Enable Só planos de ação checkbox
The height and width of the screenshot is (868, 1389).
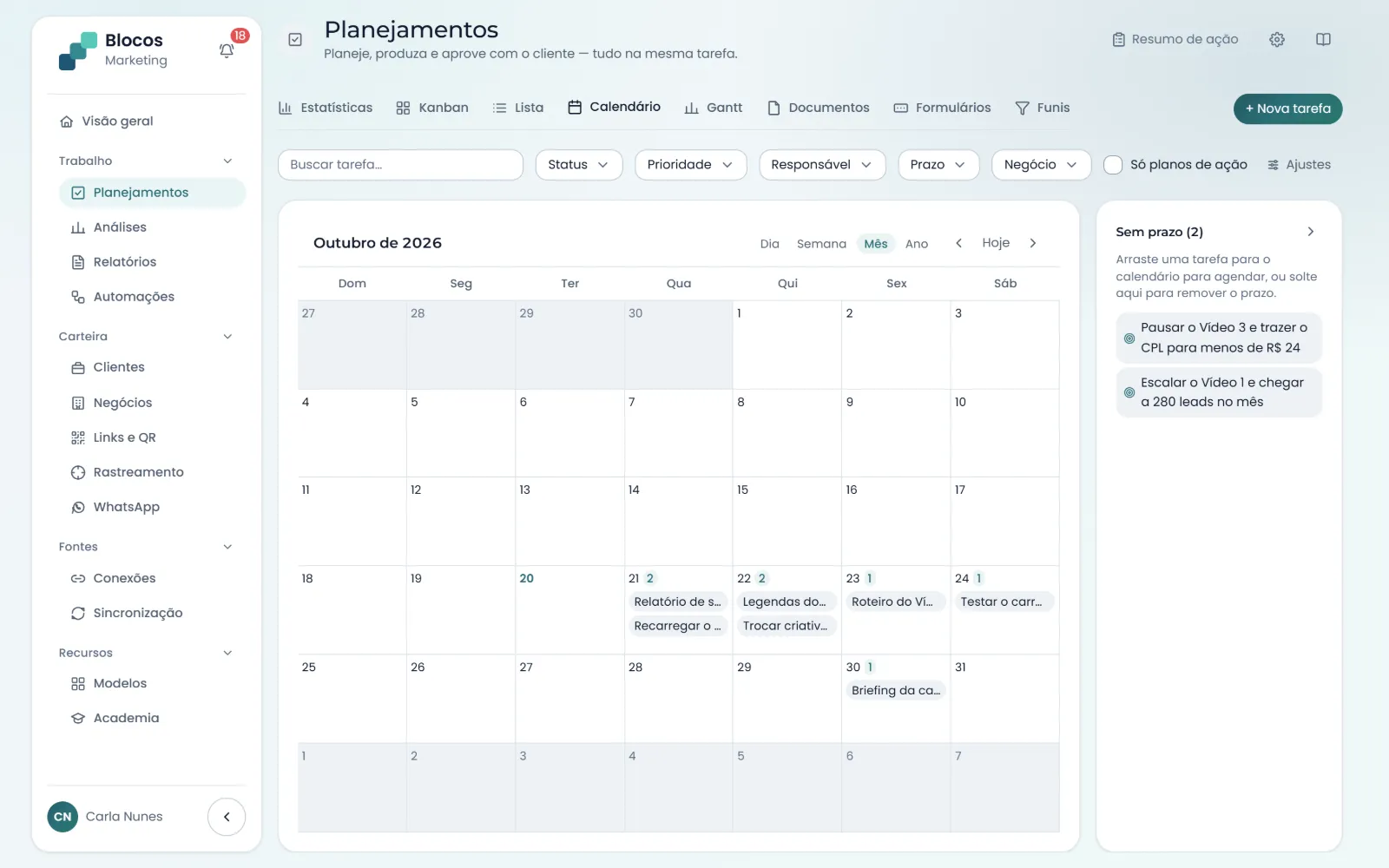click(1113, 165)
